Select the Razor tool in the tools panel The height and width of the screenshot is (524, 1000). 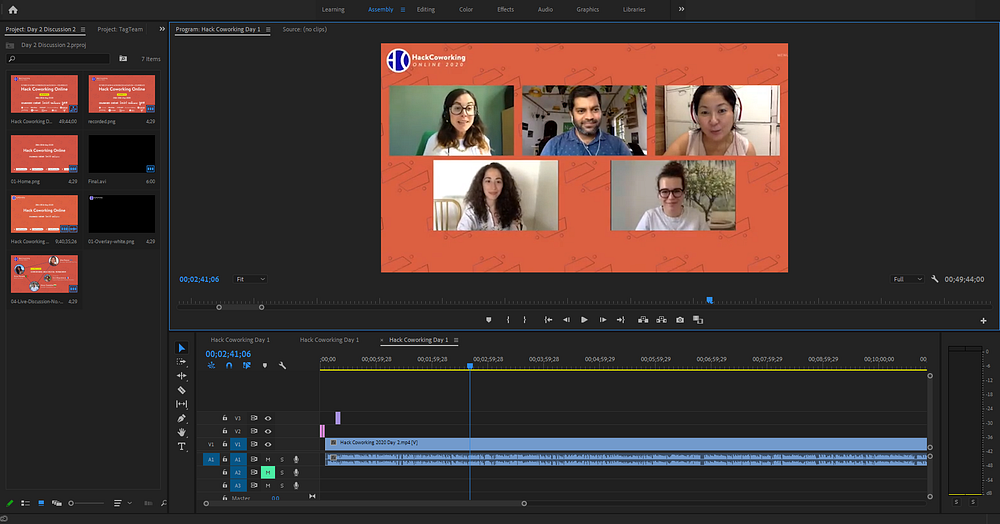(182, 390)
